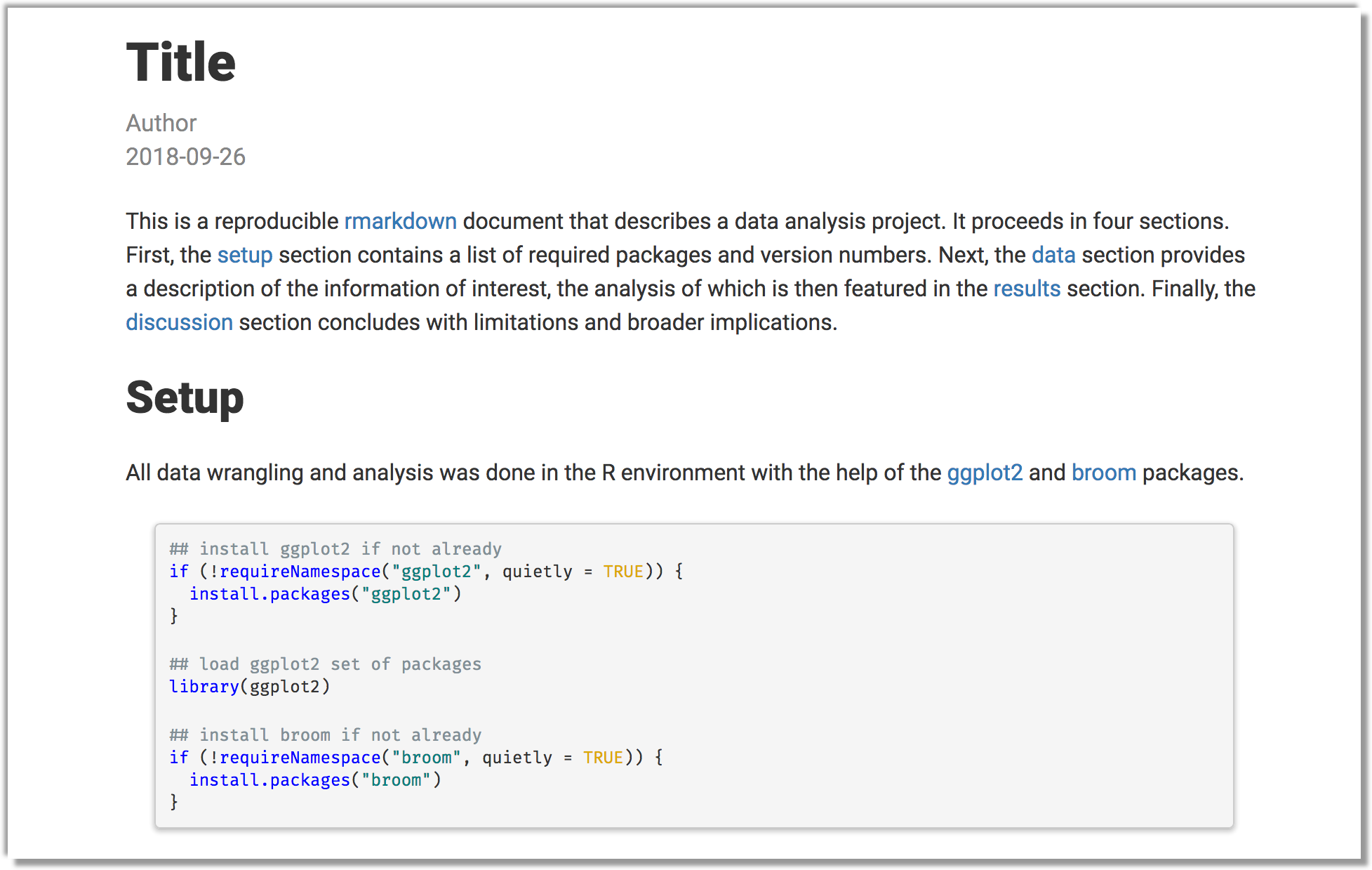
Task: Open the rmarkdown hyperlink
Action: pyautogui.click(x=400, y=221)
